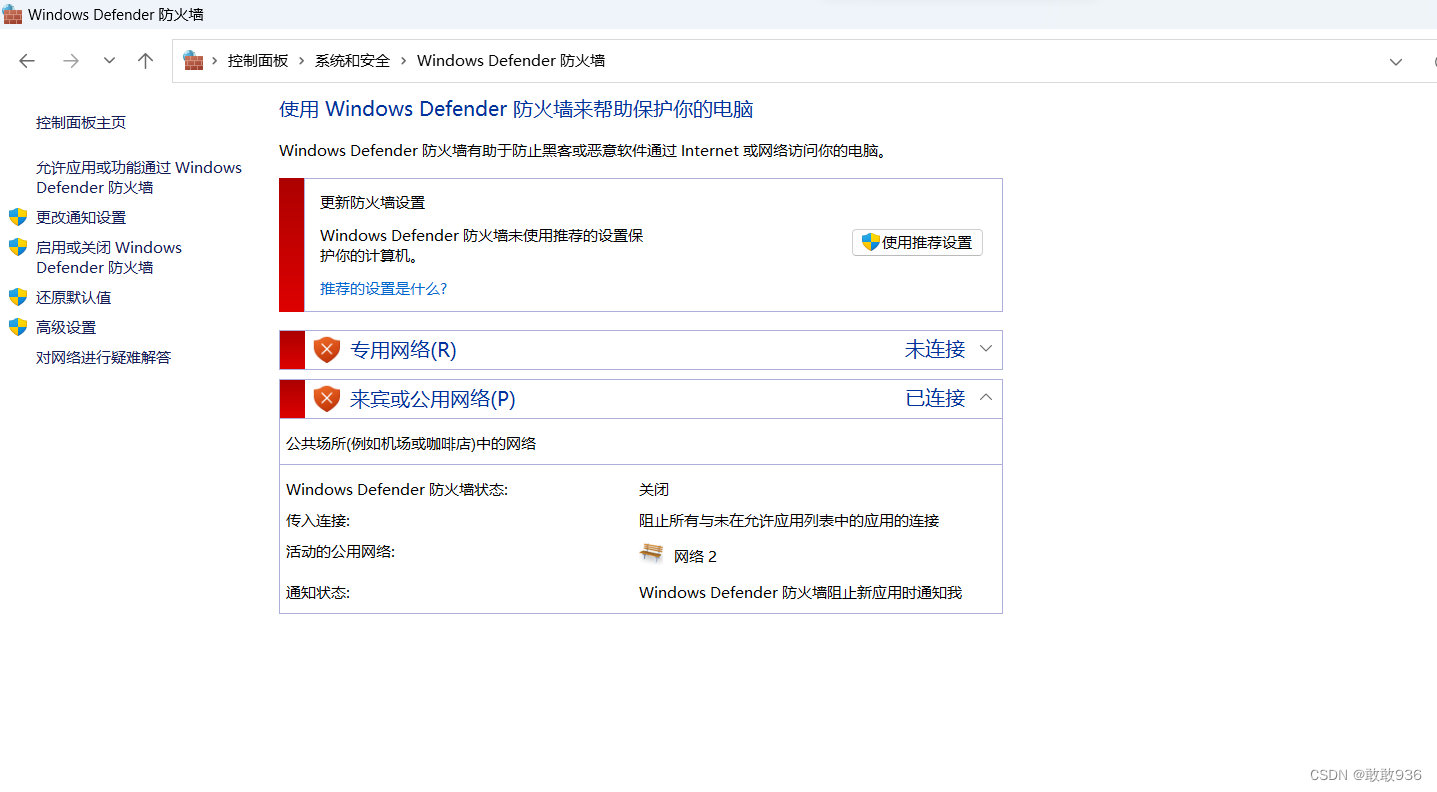Click 使用推荐设置 button
1437x792 pixels.
tap(917, 242)
